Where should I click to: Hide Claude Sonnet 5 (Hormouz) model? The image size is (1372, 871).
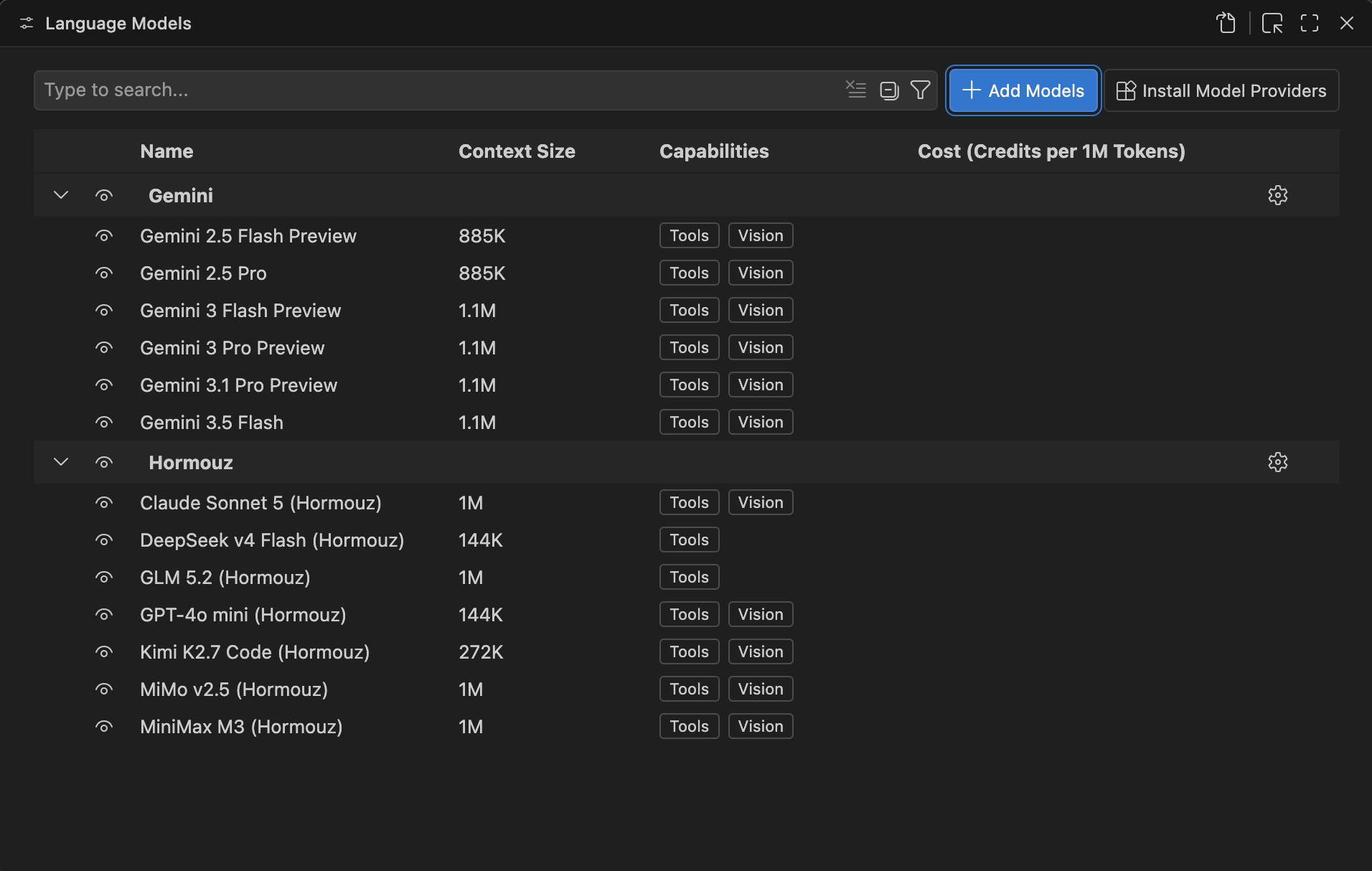click(104, 502)
